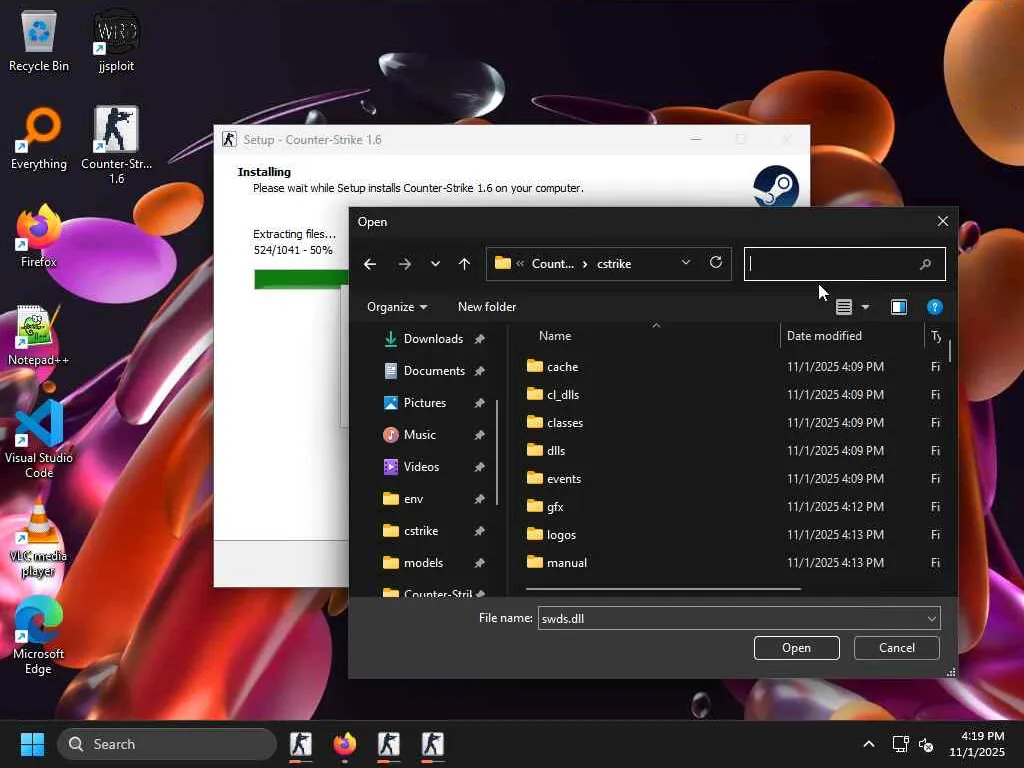1024x768 pixels.
Task: Sort files by the Date modified column
Action: point(824,336)
